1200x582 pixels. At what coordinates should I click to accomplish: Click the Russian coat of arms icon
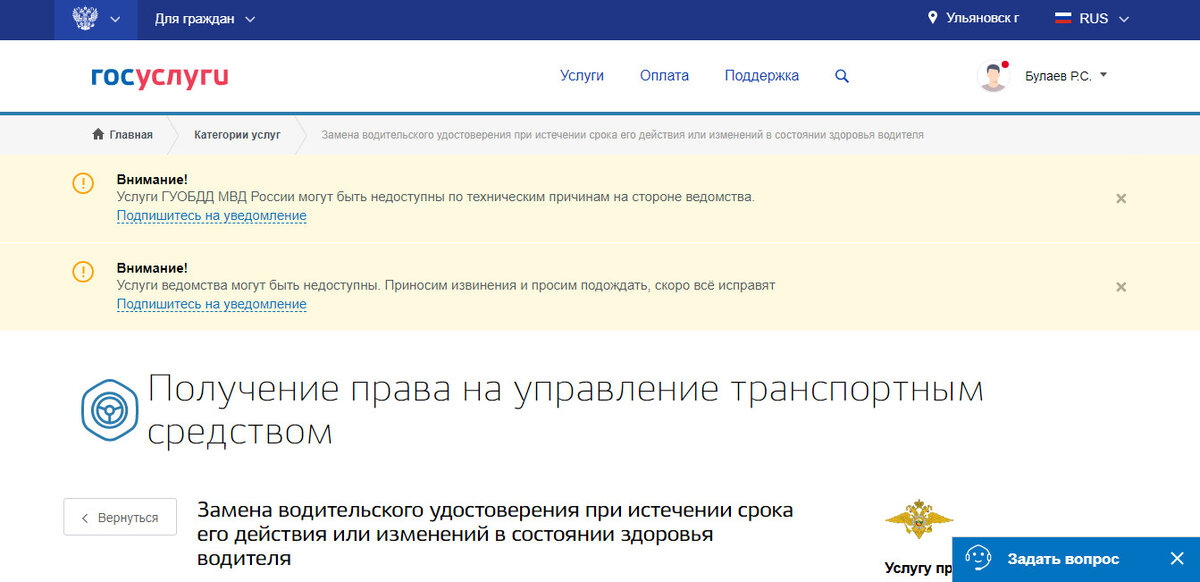(x=84, y=18)
